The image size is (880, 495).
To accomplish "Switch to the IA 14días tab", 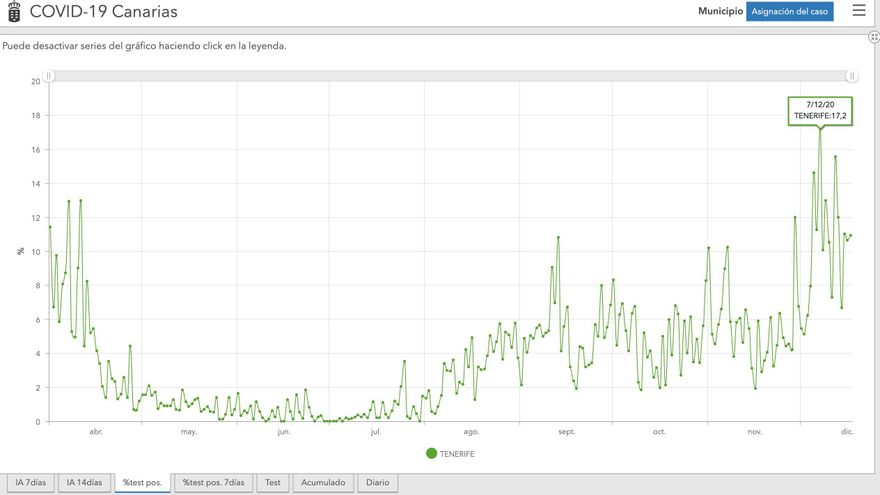I will coord(84,483).
